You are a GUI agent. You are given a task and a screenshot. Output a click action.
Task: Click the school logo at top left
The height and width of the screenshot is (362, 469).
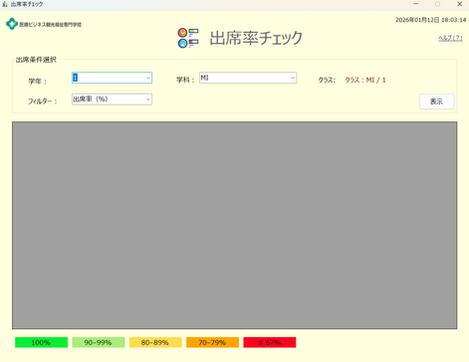pos(44,24)
